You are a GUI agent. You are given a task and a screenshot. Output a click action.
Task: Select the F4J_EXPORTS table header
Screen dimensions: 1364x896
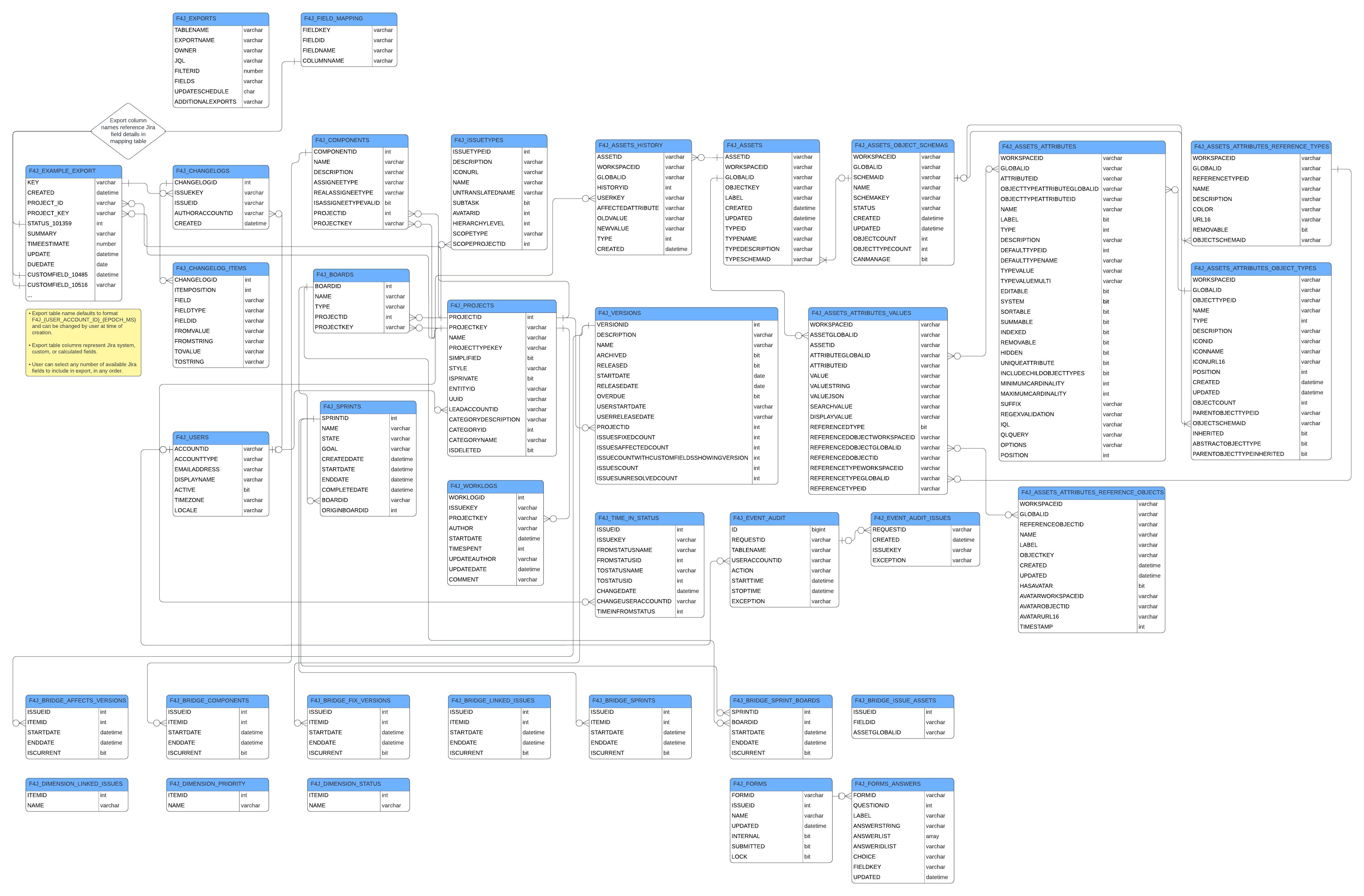221,19
